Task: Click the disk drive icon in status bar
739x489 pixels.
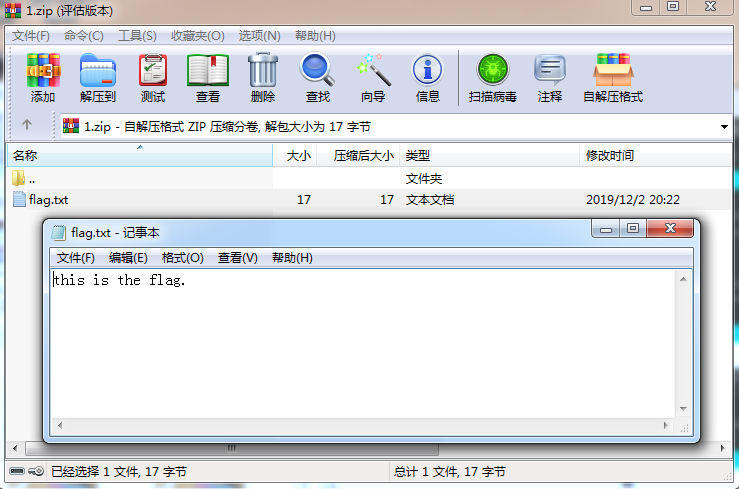Action: pyautogui.click(x=17, y=471)
